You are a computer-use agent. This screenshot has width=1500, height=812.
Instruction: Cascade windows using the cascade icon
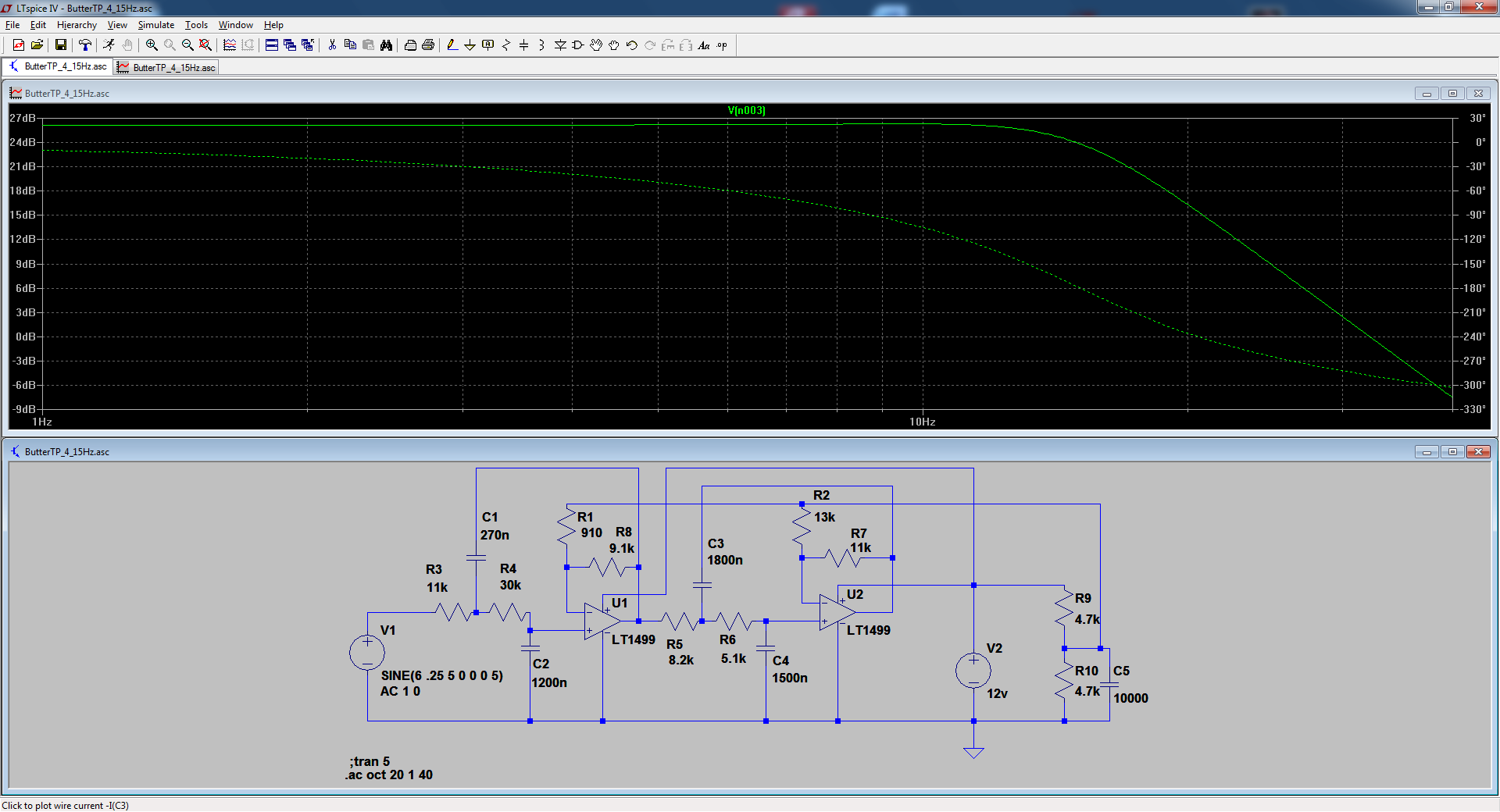(x=290, y=45)
